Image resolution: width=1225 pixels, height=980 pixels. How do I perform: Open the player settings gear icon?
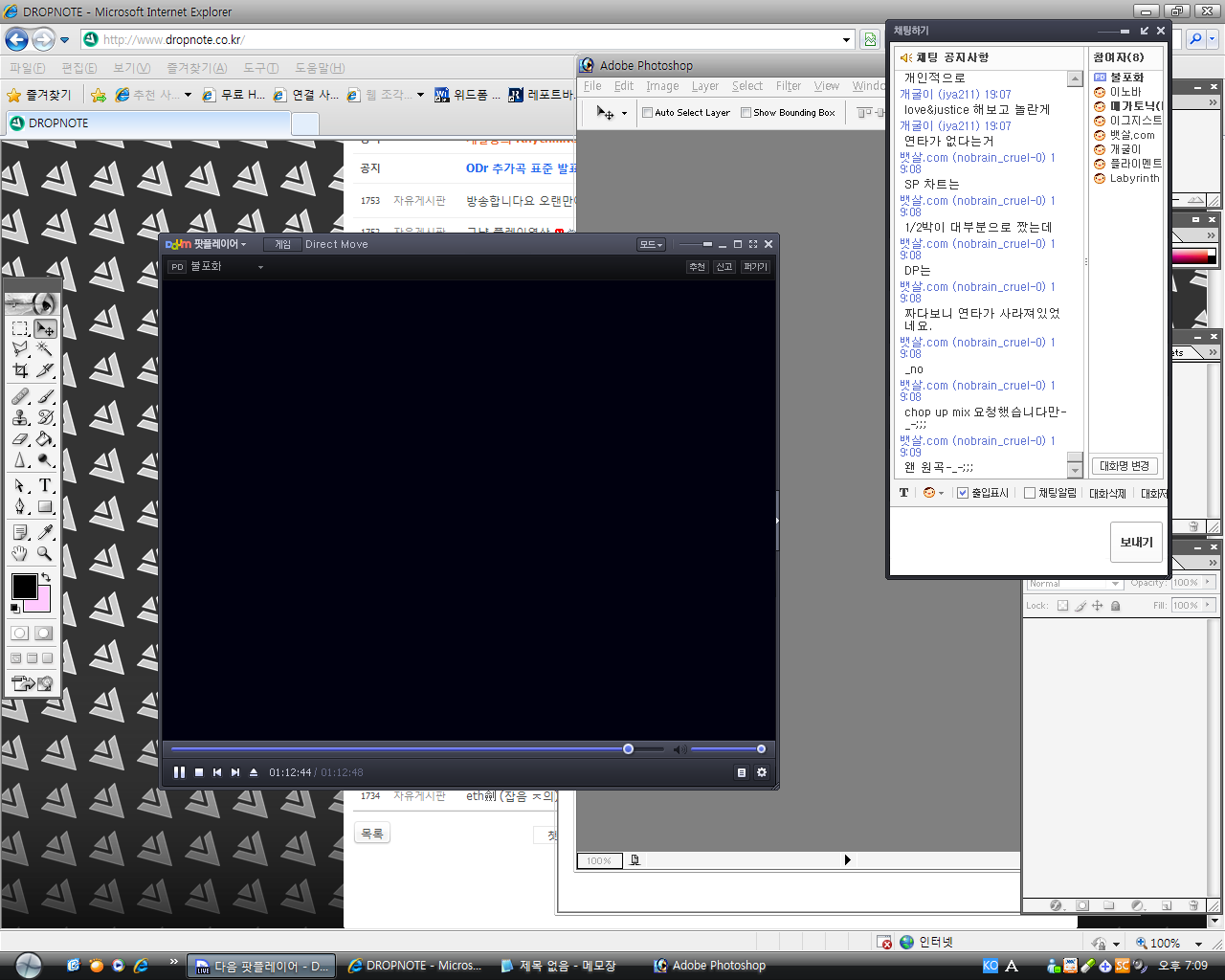[x=762, y=772]
